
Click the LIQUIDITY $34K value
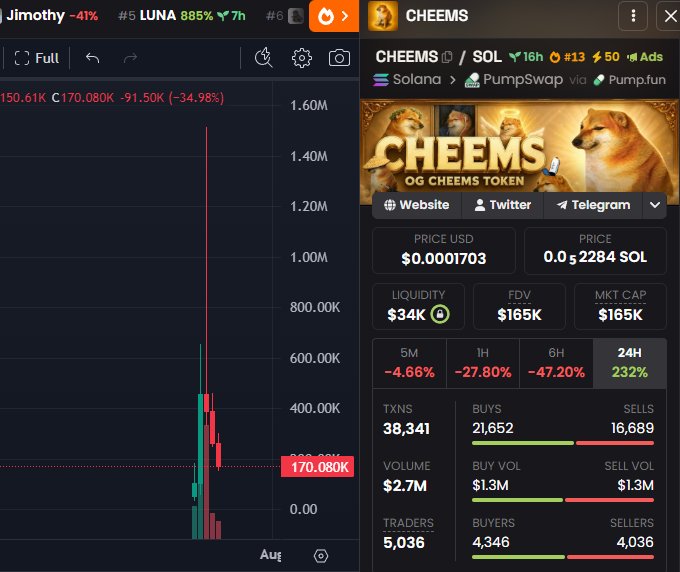pyautogui.click(x=406, y=314)
